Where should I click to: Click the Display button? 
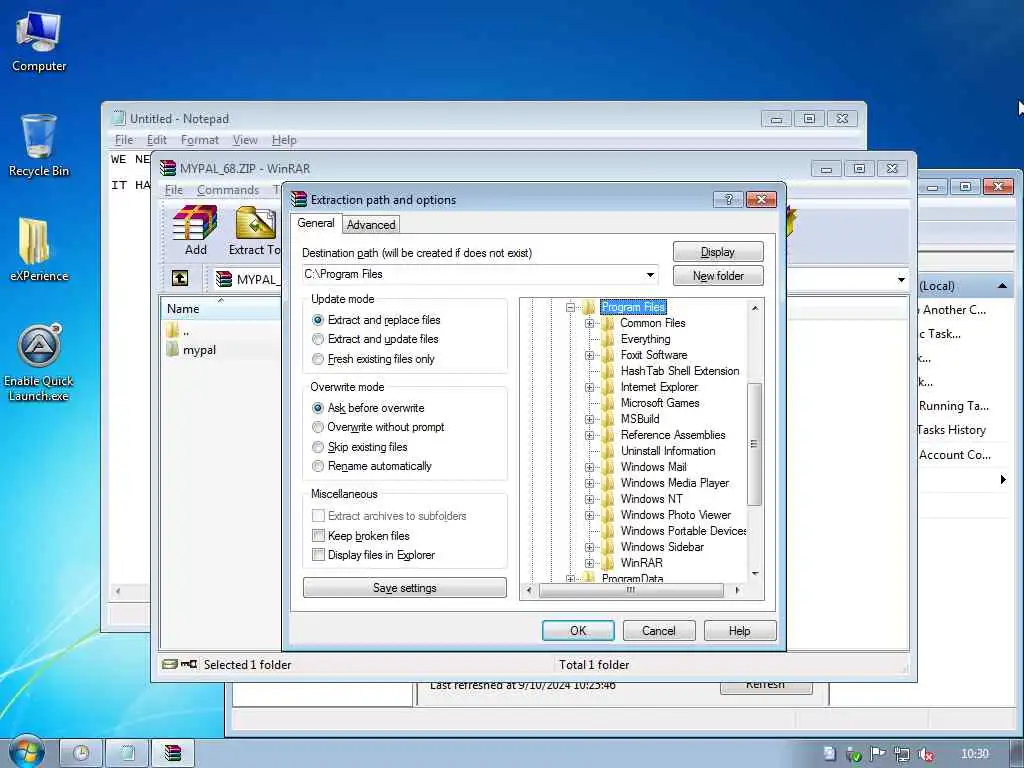pyautogui.click(x=718, y=252)
